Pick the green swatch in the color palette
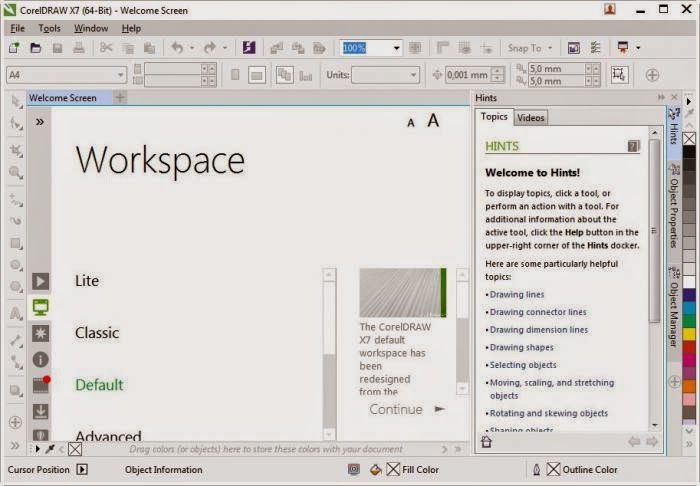 click(689, 321)
